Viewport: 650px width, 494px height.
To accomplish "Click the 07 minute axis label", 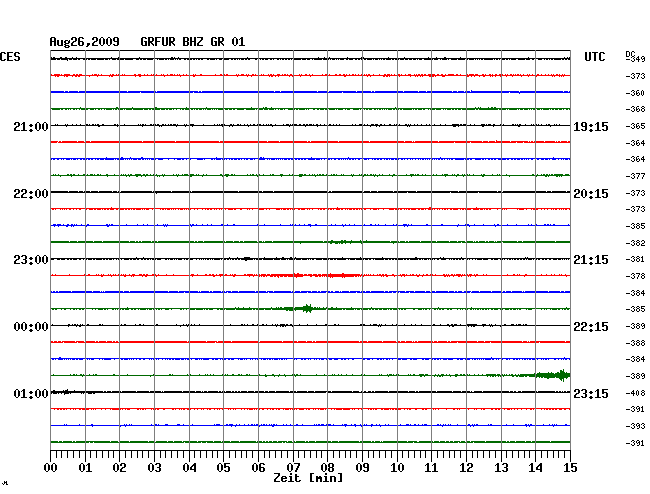I will click(x=293, y=467).
